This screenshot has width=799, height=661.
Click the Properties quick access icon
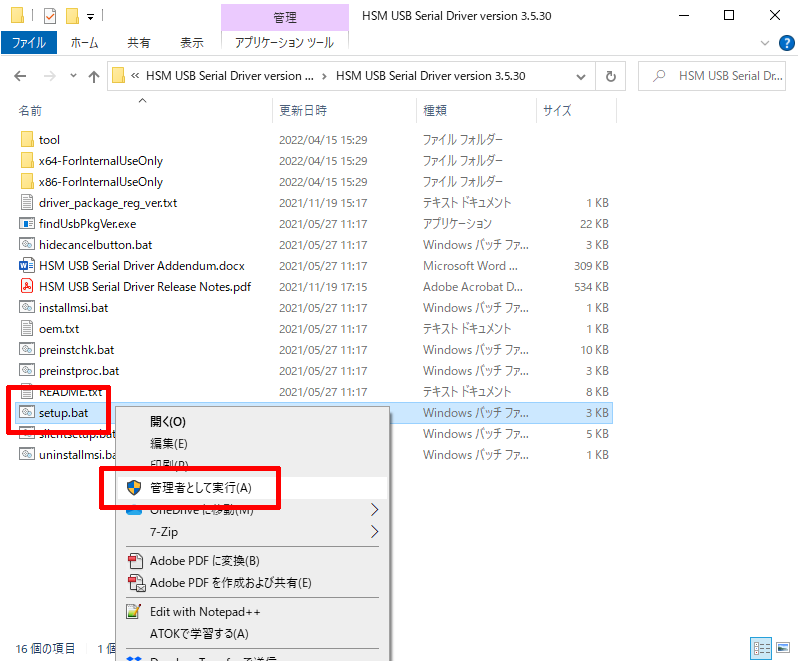click(50, 16)
